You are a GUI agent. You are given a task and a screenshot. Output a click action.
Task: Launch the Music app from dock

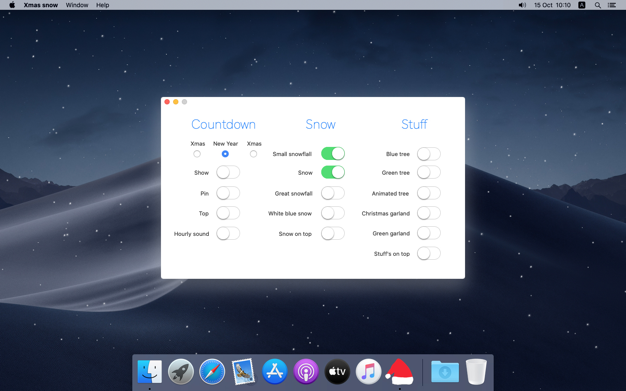click(x=368, y=372)
